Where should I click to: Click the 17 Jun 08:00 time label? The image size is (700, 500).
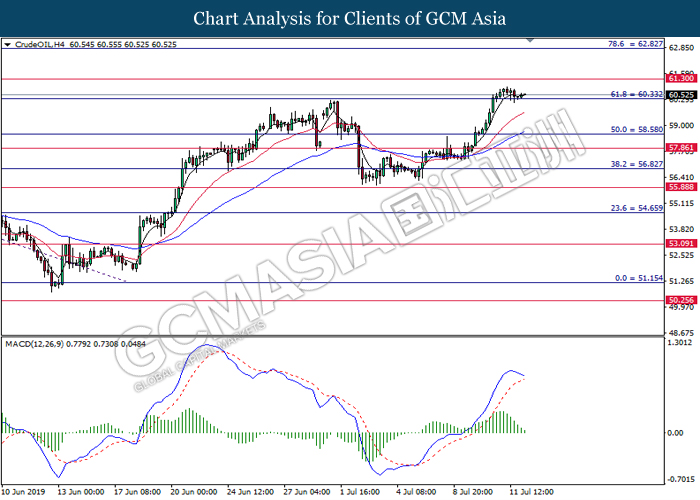(138, 492)
